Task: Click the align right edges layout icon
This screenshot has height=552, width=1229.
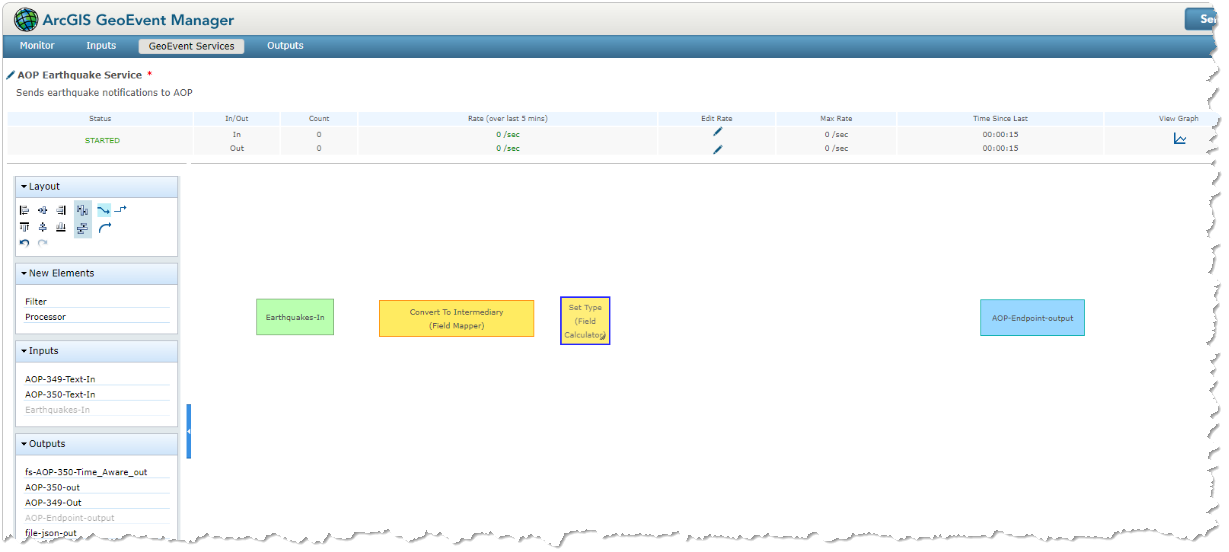Action: [61, 210]
